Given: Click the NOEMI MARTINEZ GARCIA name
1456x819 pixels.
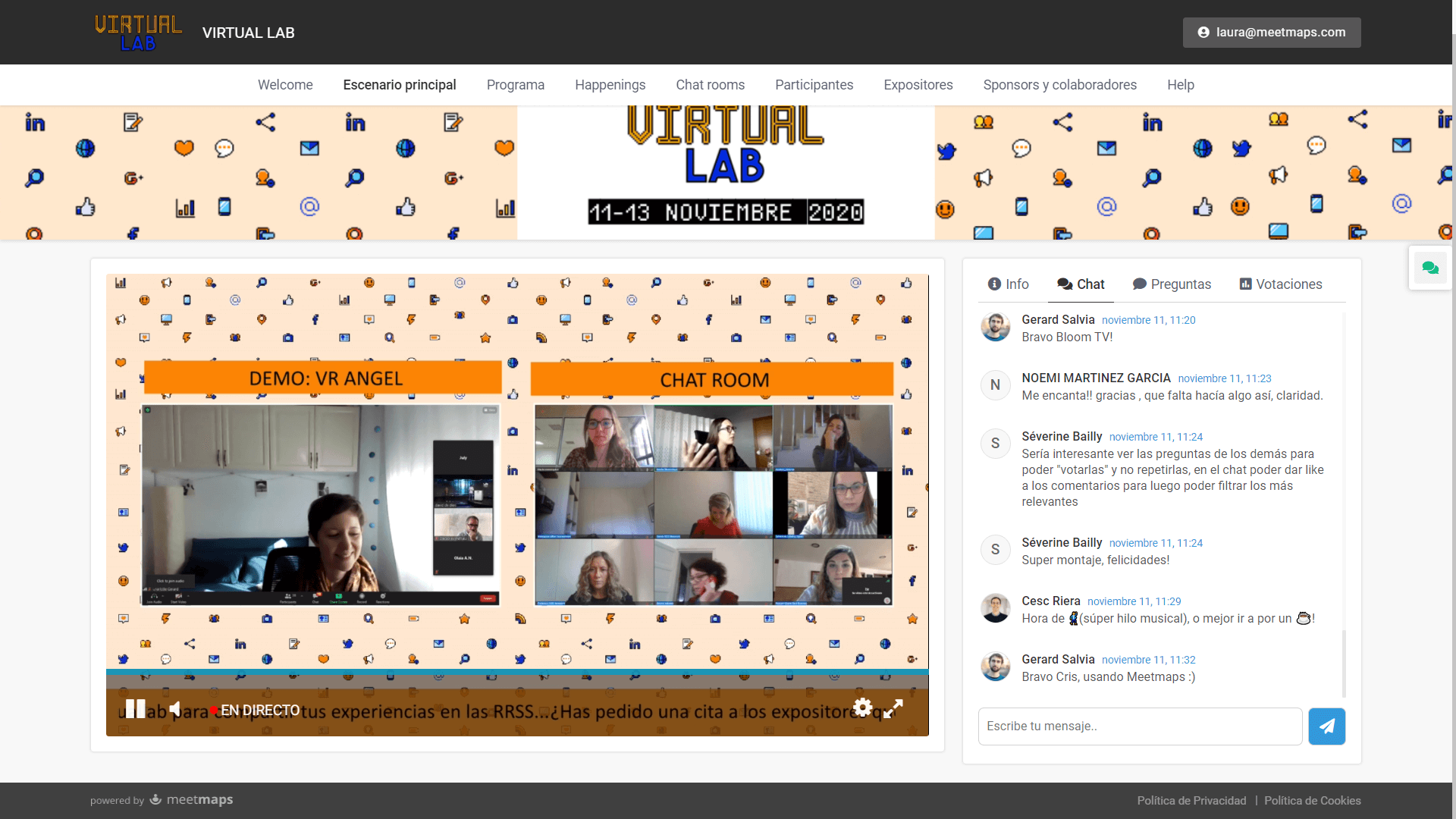Looking at the screenshot, I should pyautogui.click(x=1096, y=378).
